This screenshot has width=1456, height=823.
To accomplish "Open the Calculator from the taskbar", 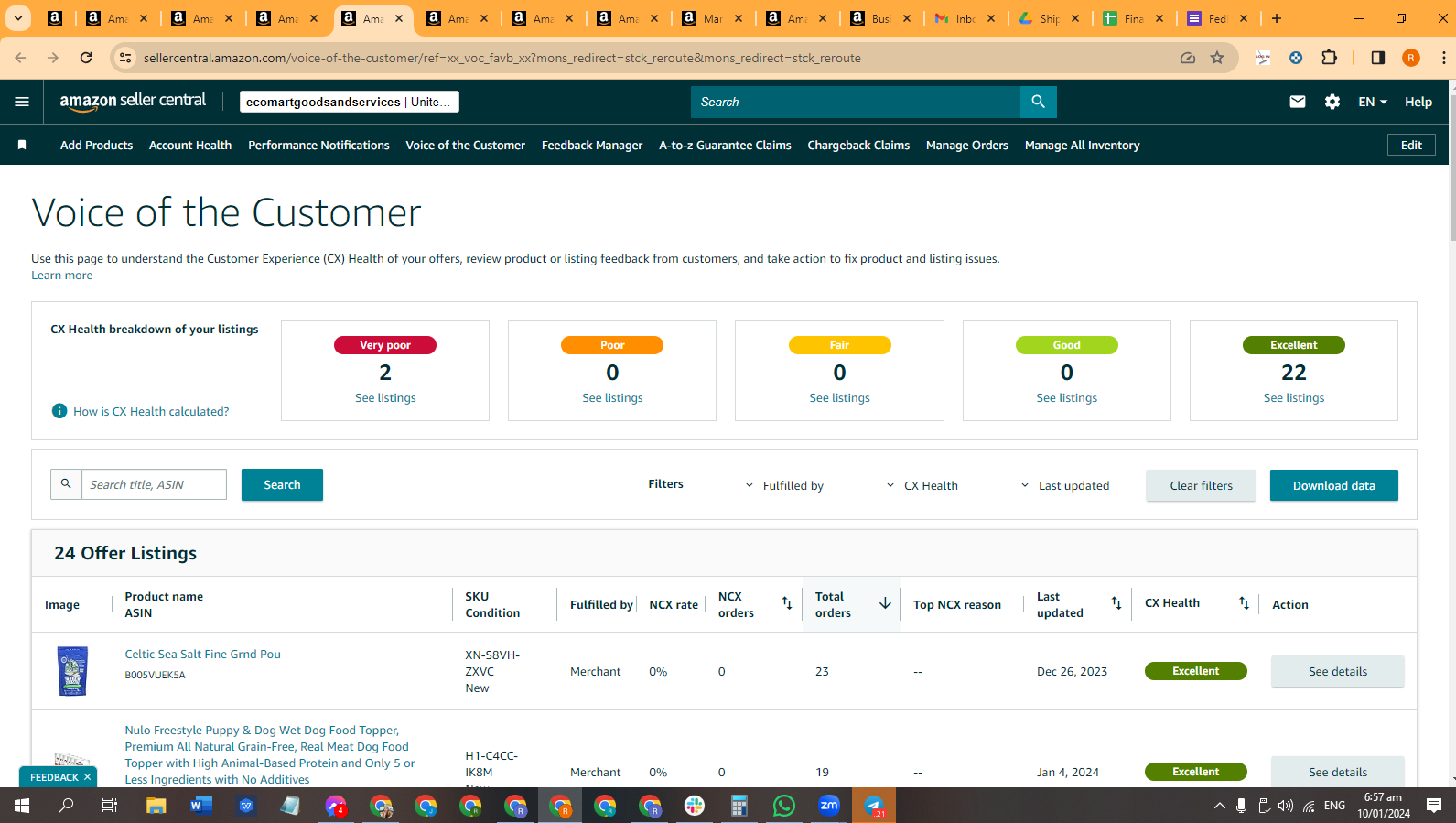I will (x=739, y=806).
